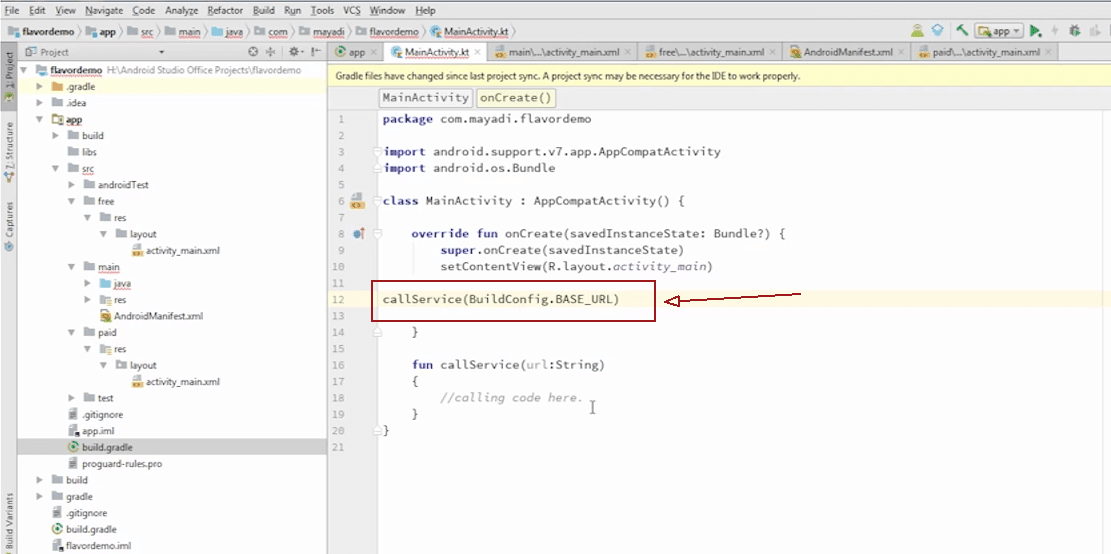This screenshot has height=554, width=1111.
Task: Open the Build Variants side tab
Action: tap(9, 521)
